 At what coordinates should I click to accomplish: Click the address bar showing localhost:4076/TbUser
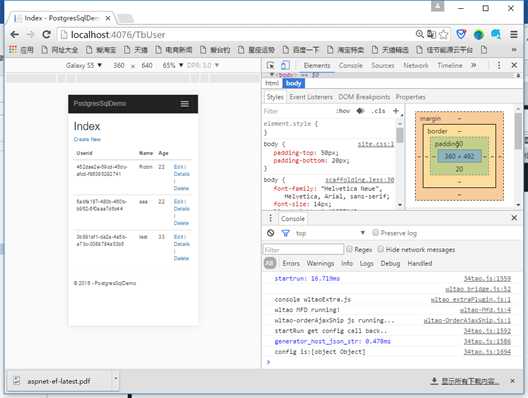click(x=236, y=34)
